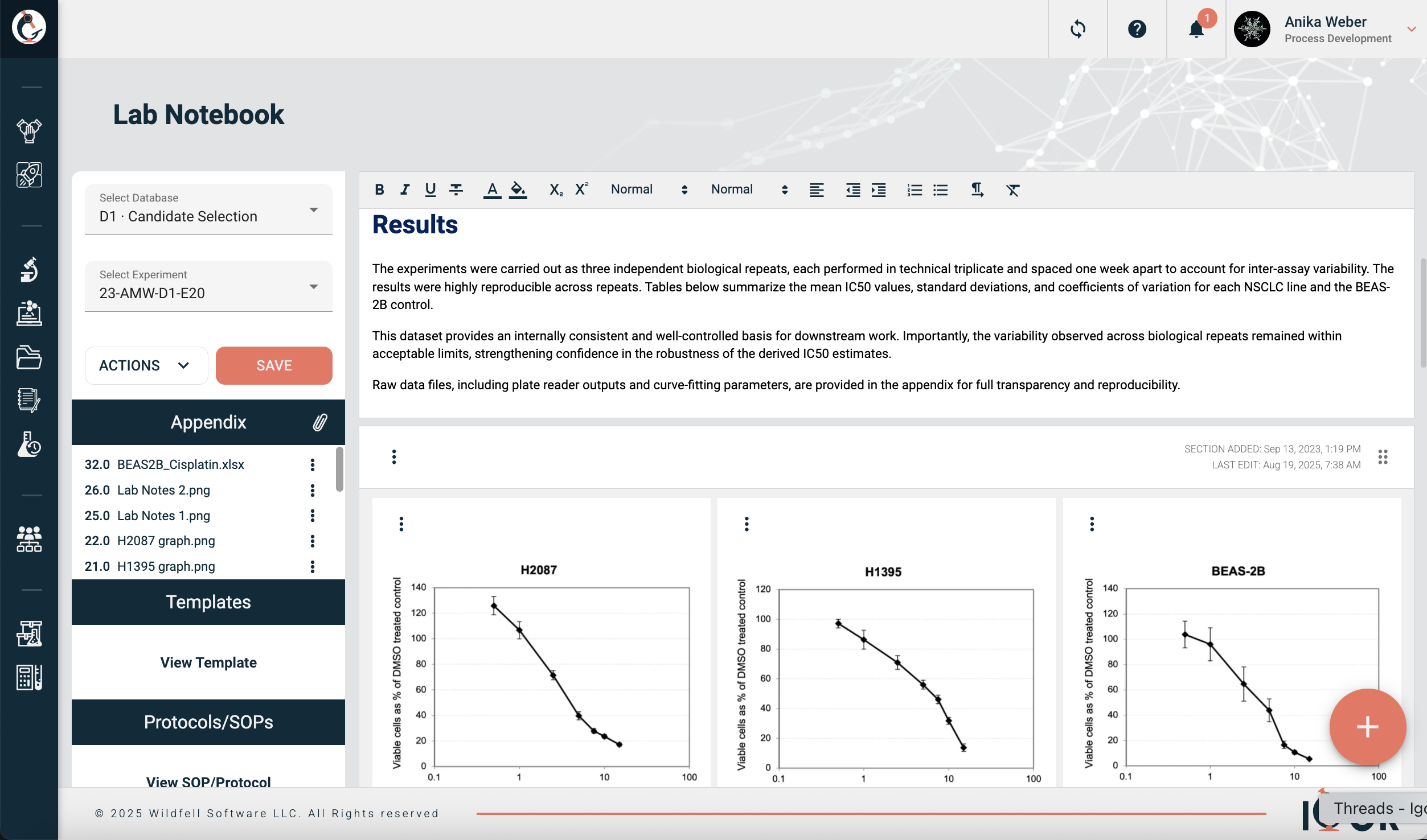Click Anika Weber's profile avatar

1252,29
